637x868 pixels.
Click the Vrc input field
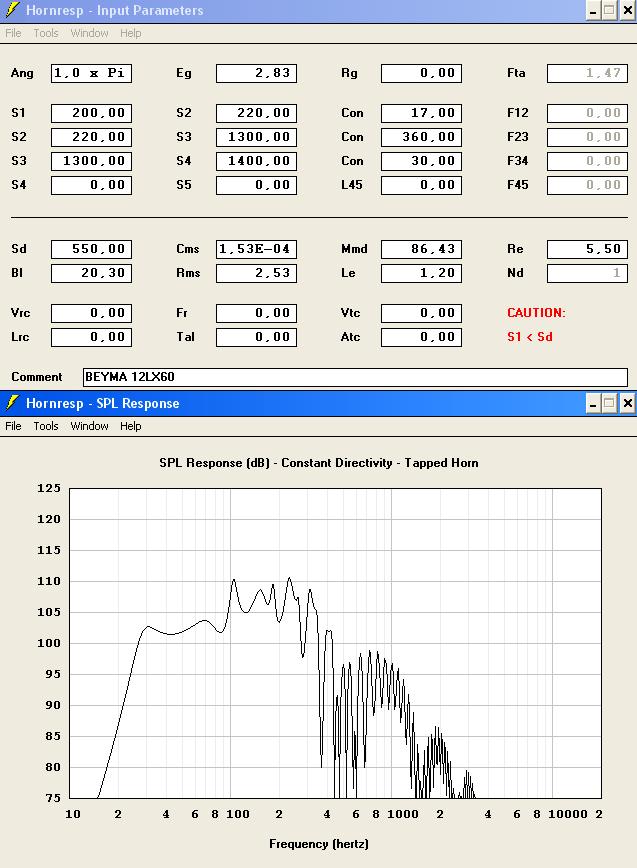tap(91, 313)
